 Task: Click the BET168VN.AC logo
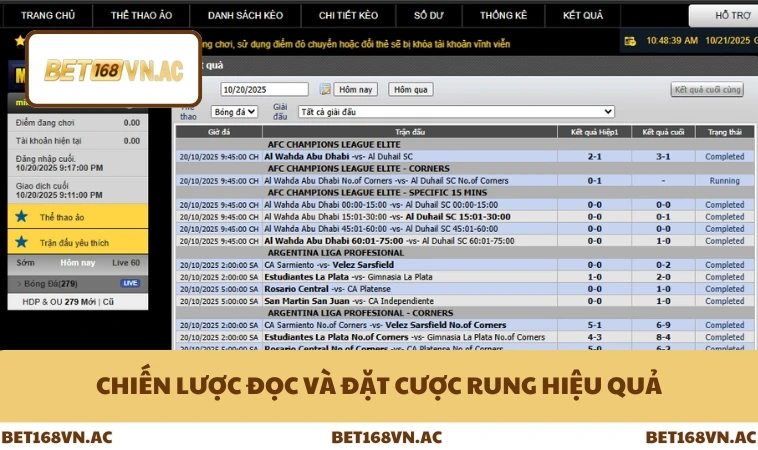point(114,69)
